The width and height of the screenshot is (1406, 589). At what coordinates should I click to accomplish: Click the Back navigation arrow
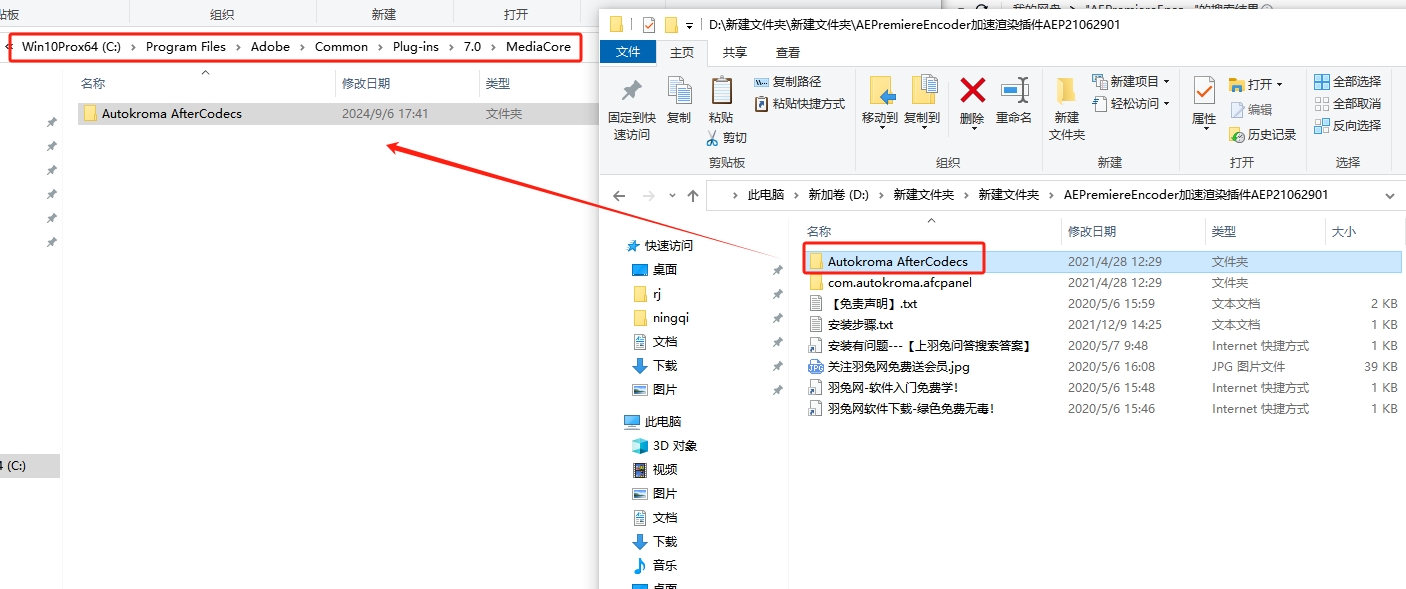pyautogui.click(x=619, y=196)
